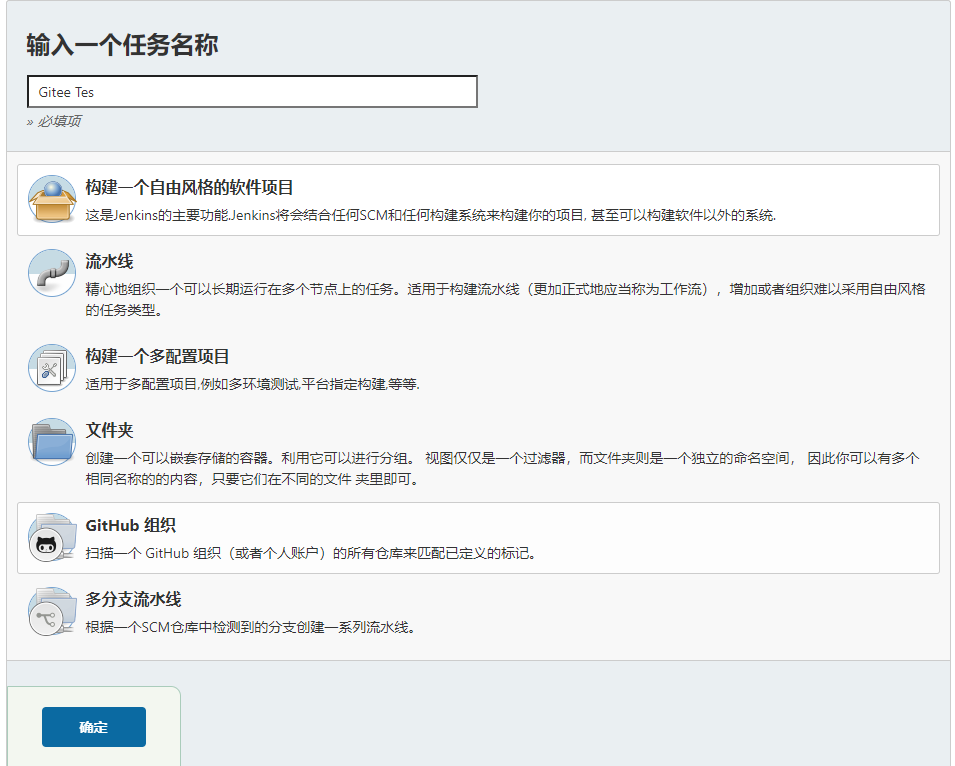The width and height of the screenshot is (955, 766).
Task: Click the blue Folder icon
Action: coord(52,442)
